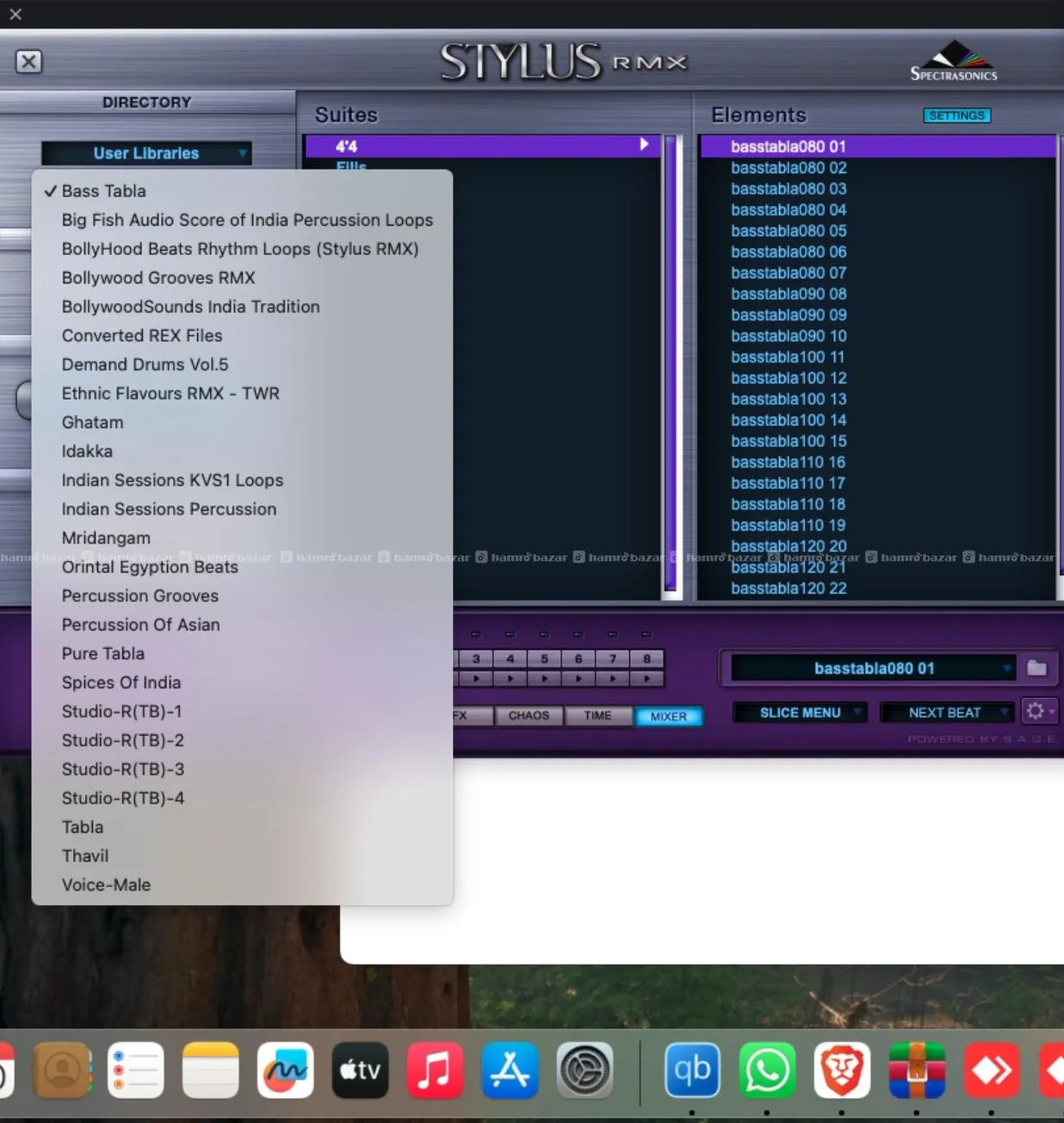Load Studio-R(TB)-3 library

(x=242, y=768)
